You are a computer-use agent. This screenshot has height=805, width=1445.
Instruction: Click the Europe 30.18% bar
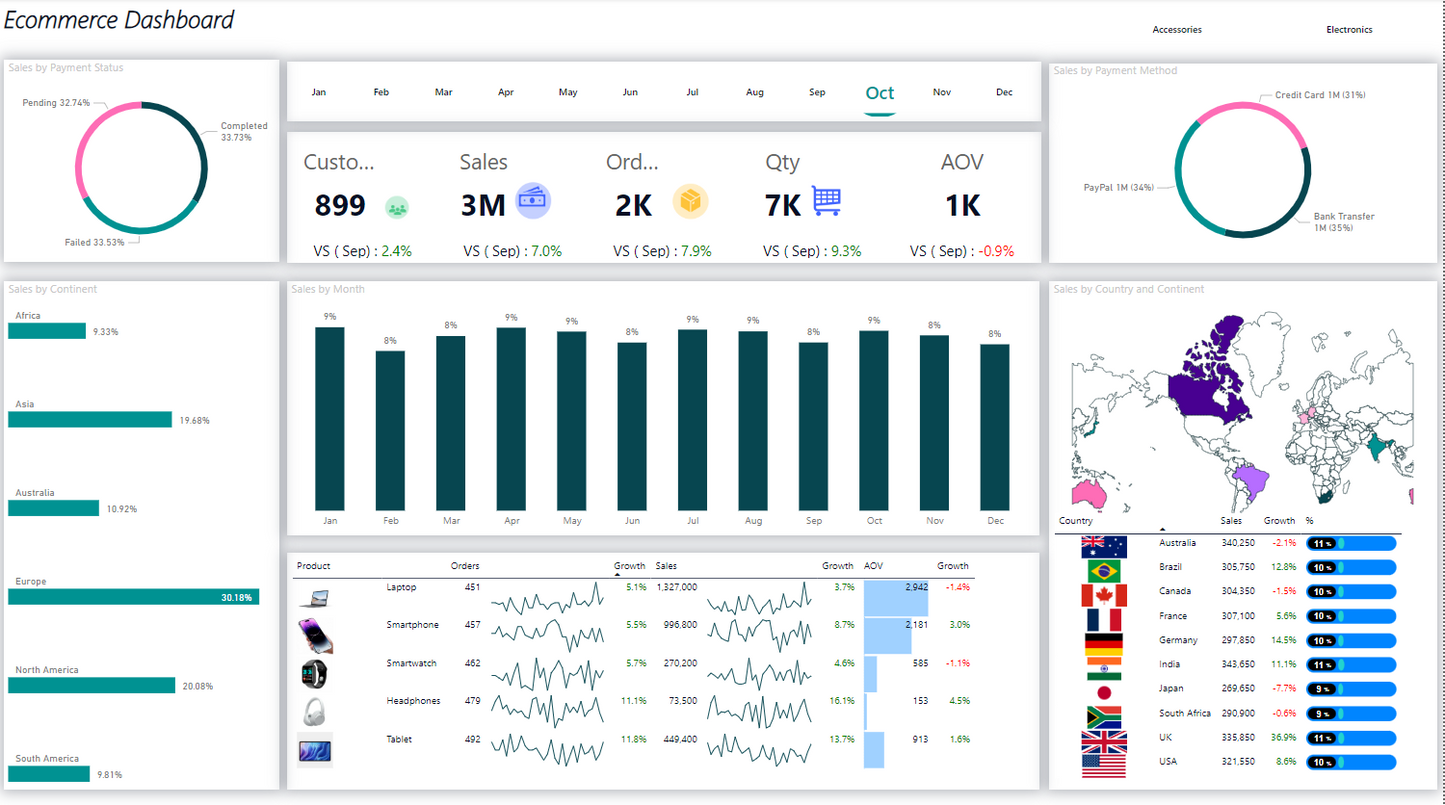coord(134,597)
